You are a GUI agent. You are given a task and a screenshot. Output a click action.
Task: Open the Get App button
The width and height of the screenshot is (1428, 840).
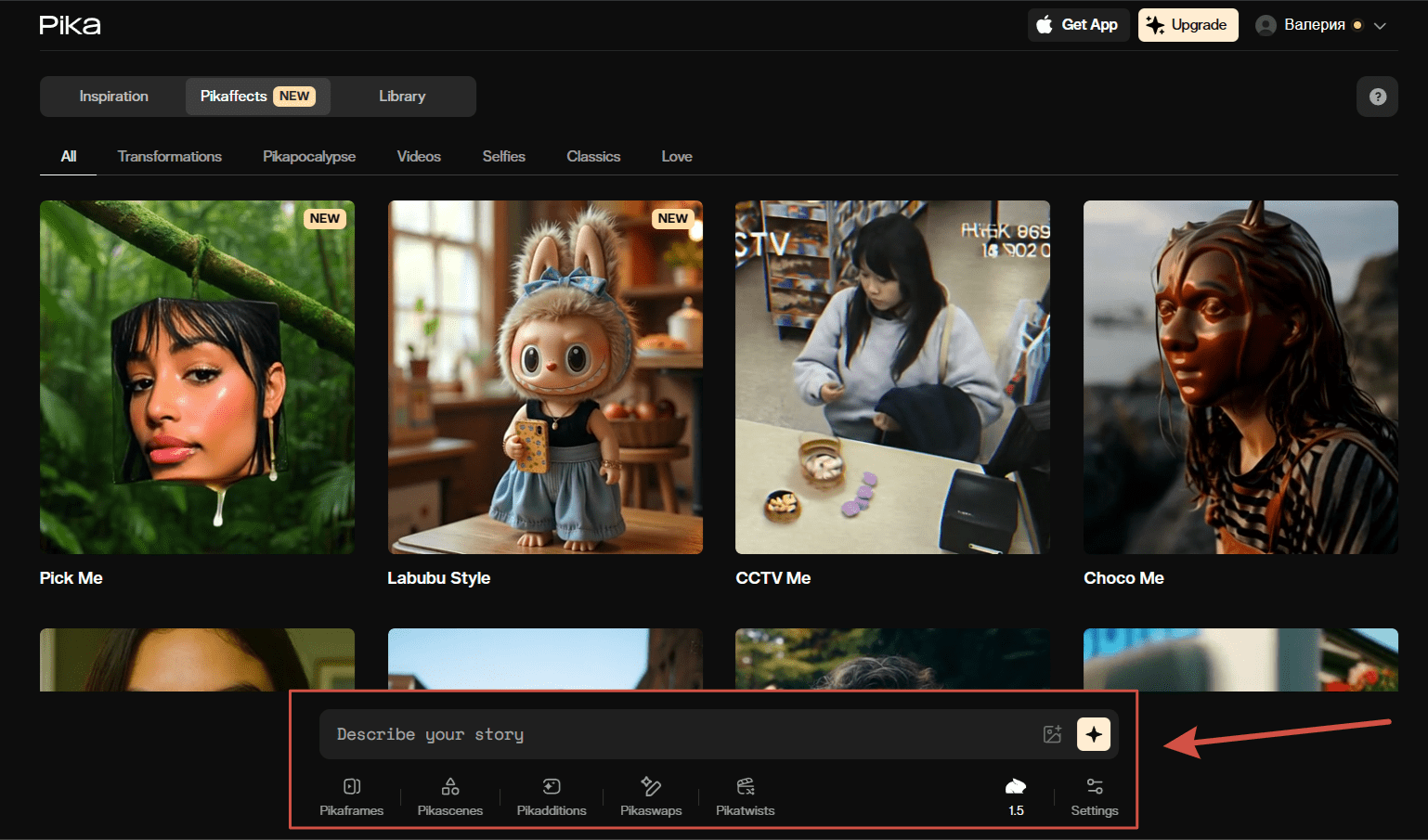1077,25
